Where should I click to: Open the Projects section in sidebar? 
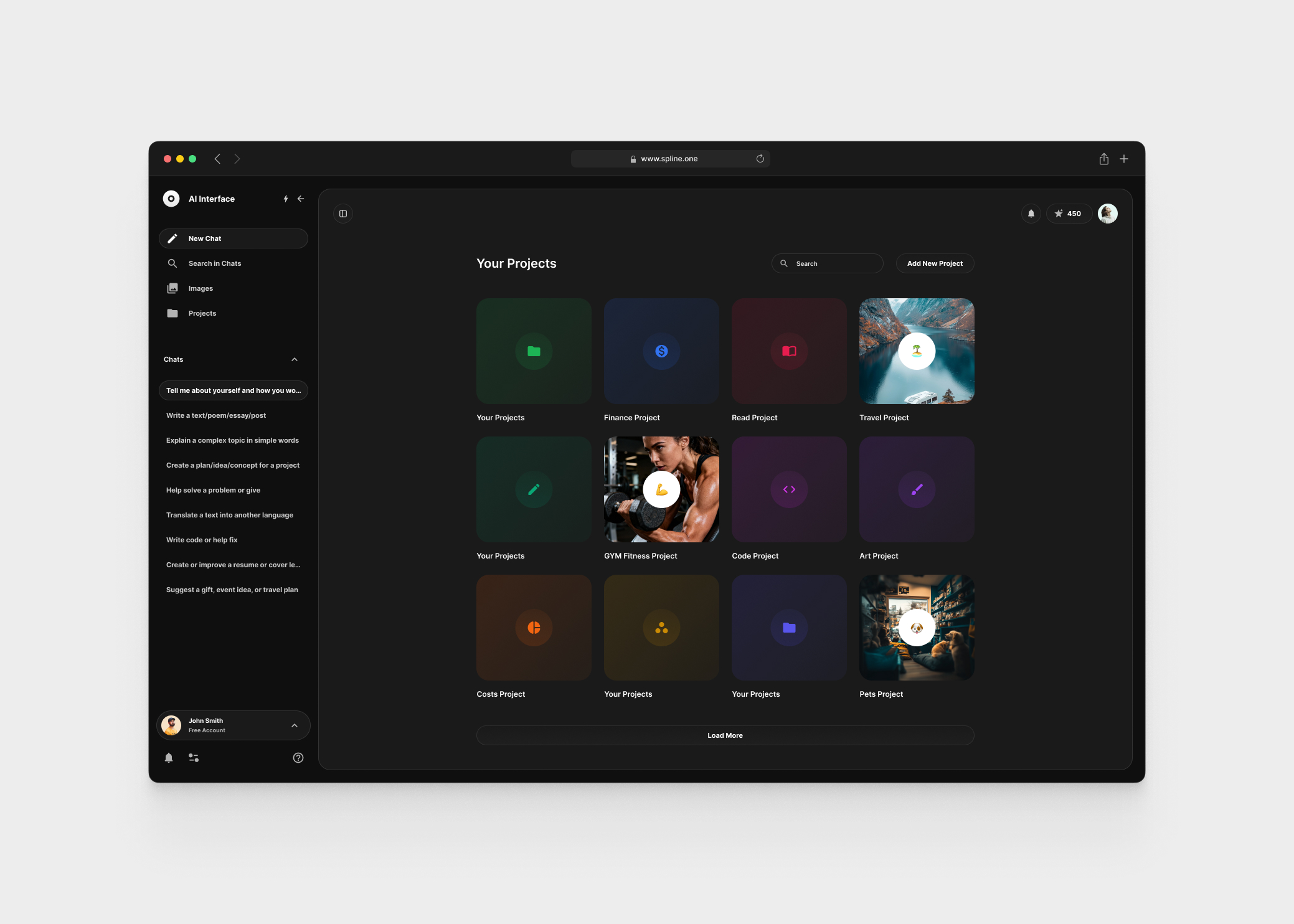234,313
